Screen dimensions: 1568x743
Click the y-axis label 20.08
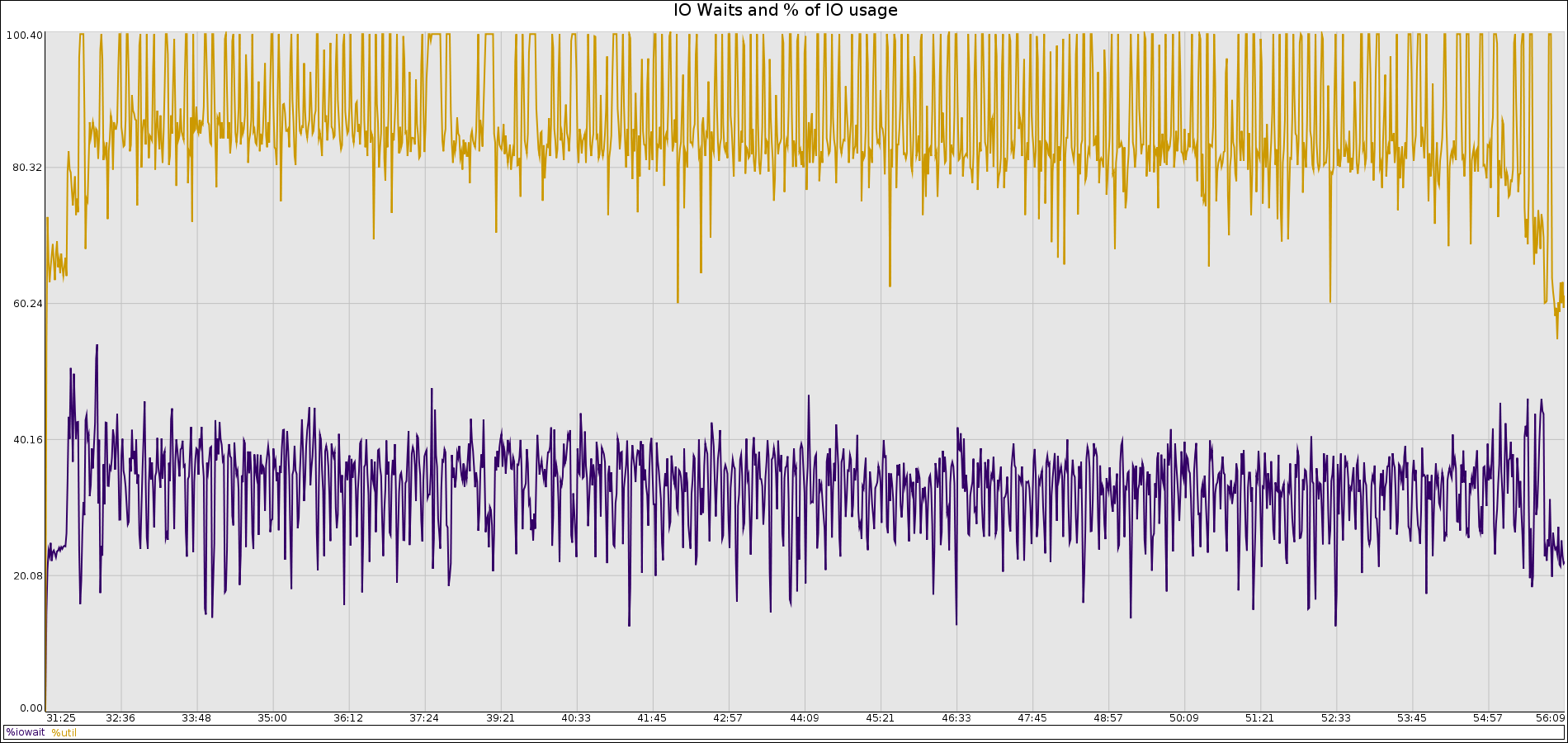point(27,576)
